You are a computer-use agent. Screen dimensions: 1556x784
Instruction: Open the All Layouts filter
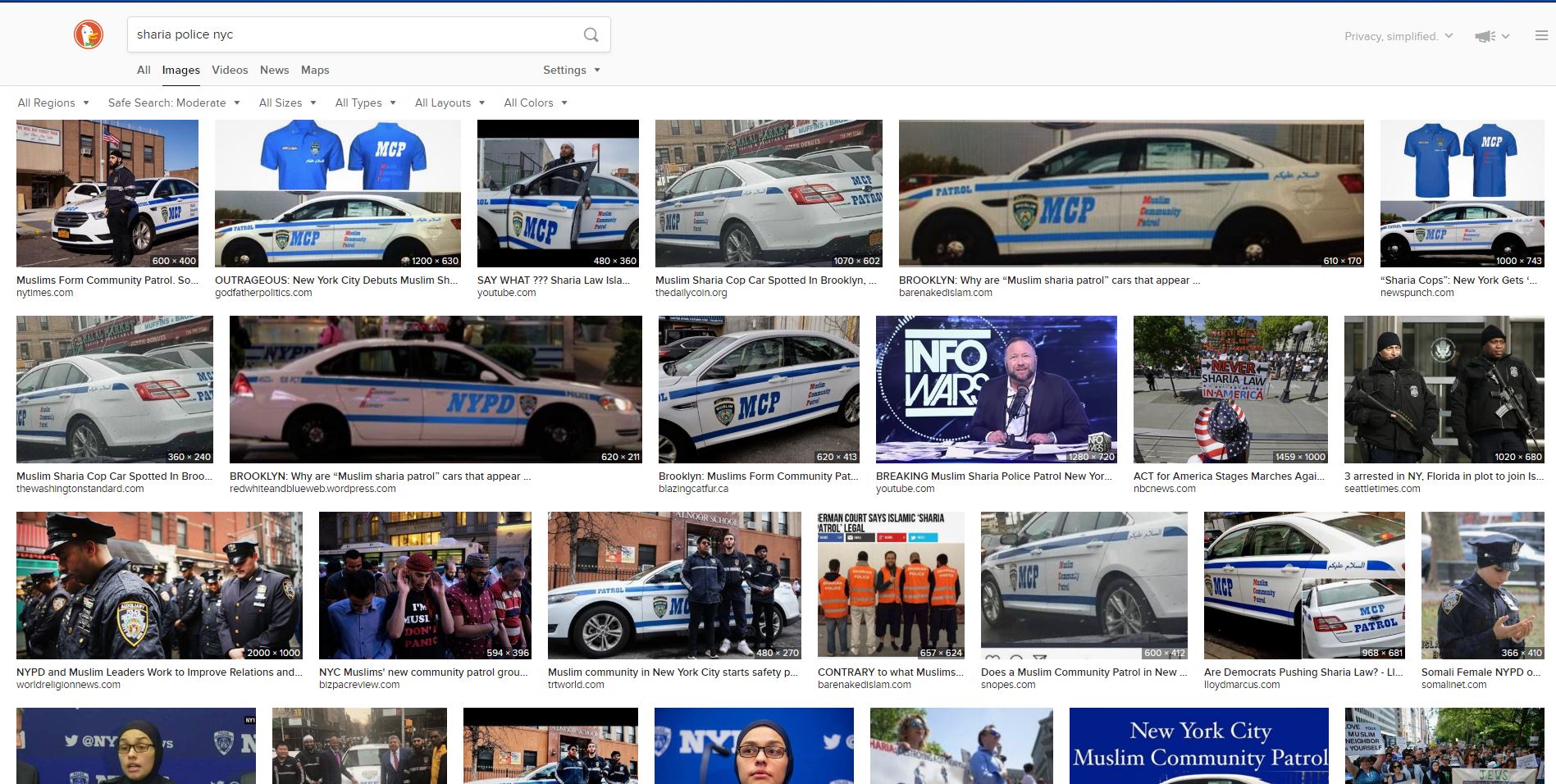tap(449, 103)
